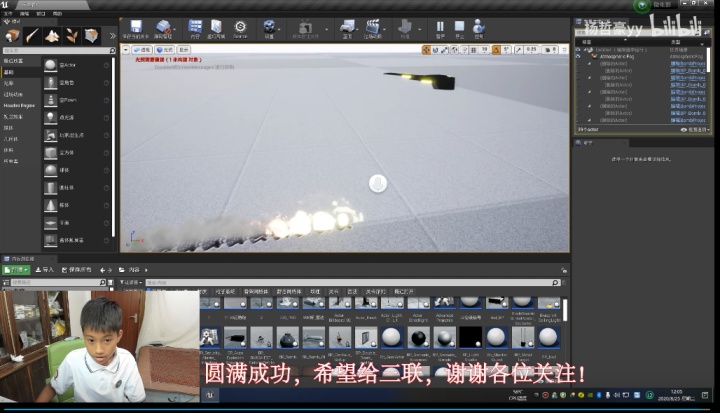Click the Settings toolbar icon
Screen dimensions: 720x413
pyautogui.click(x=269, y=29)
